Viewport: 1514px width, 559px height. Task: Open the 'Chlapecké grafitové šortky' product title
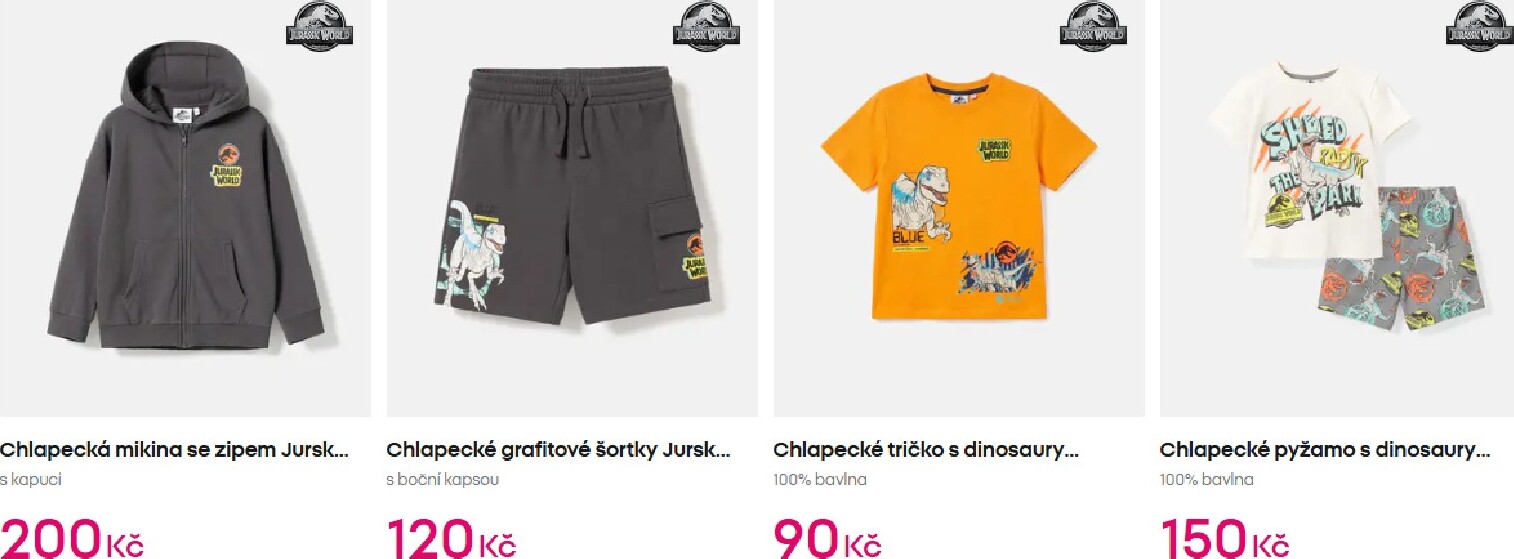559,451
